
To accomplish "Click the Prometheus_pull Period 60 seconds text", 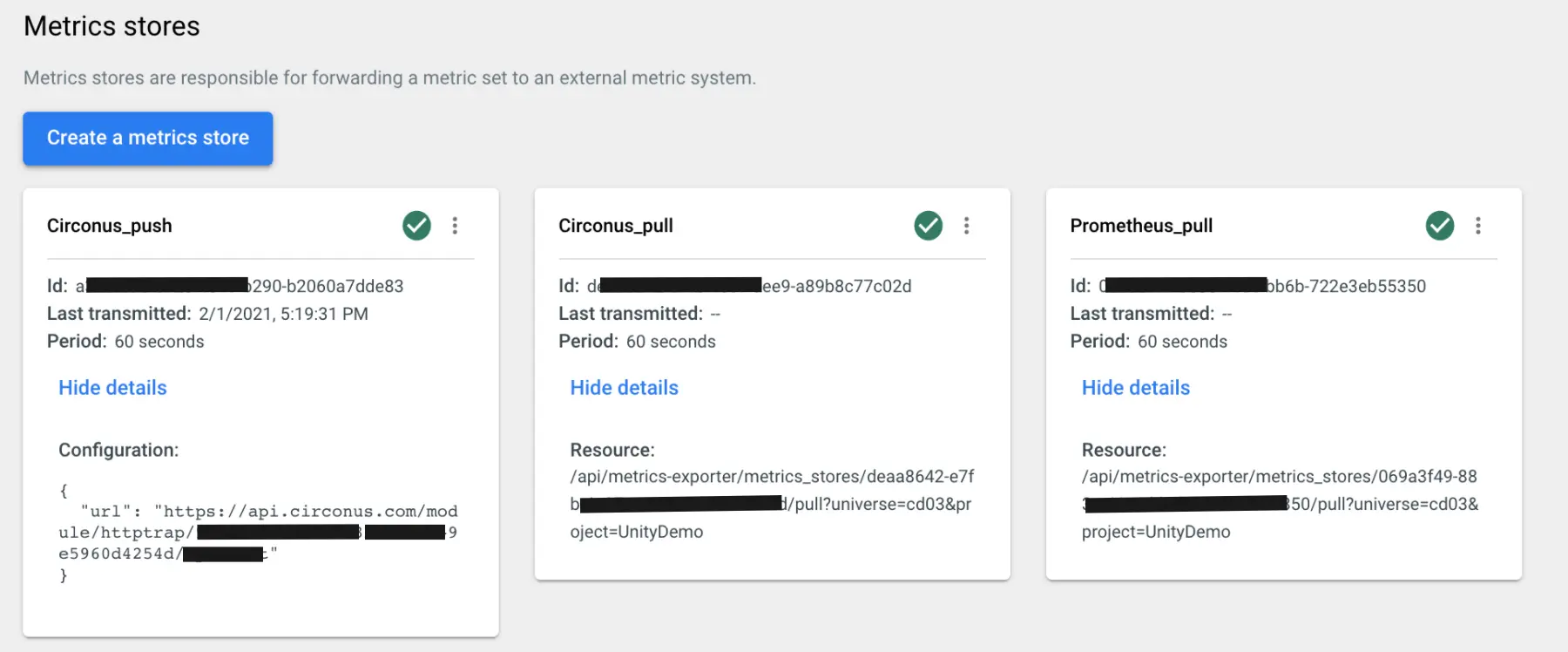I will (x=1182, y=342).
